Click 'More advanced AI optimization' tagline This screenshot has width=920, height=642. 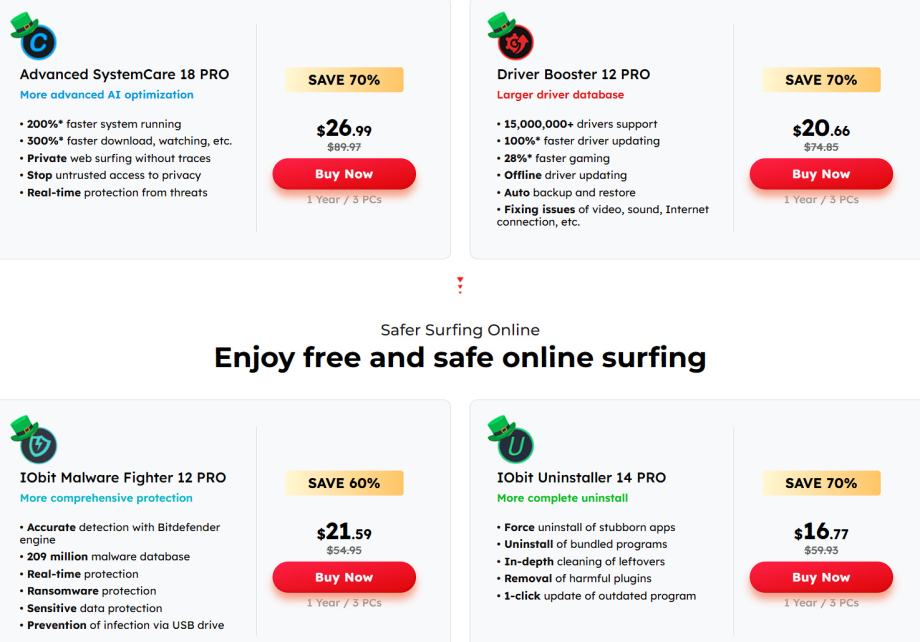pyautogui.click(x=107, y=95)
